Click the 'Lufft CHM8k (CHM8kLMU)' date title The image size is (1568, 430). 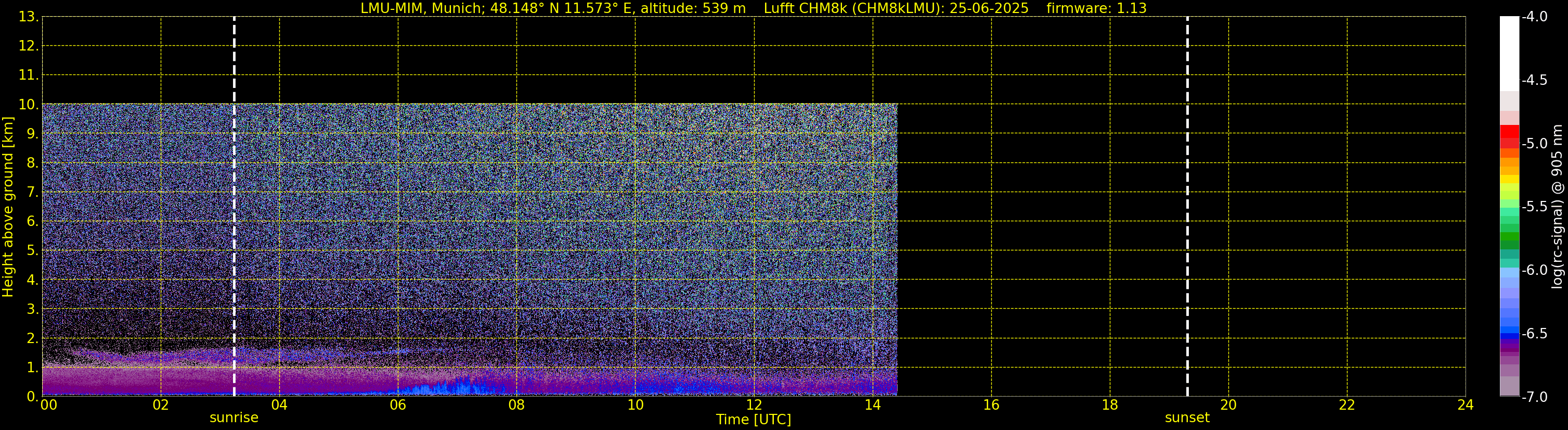pos(896,8)
